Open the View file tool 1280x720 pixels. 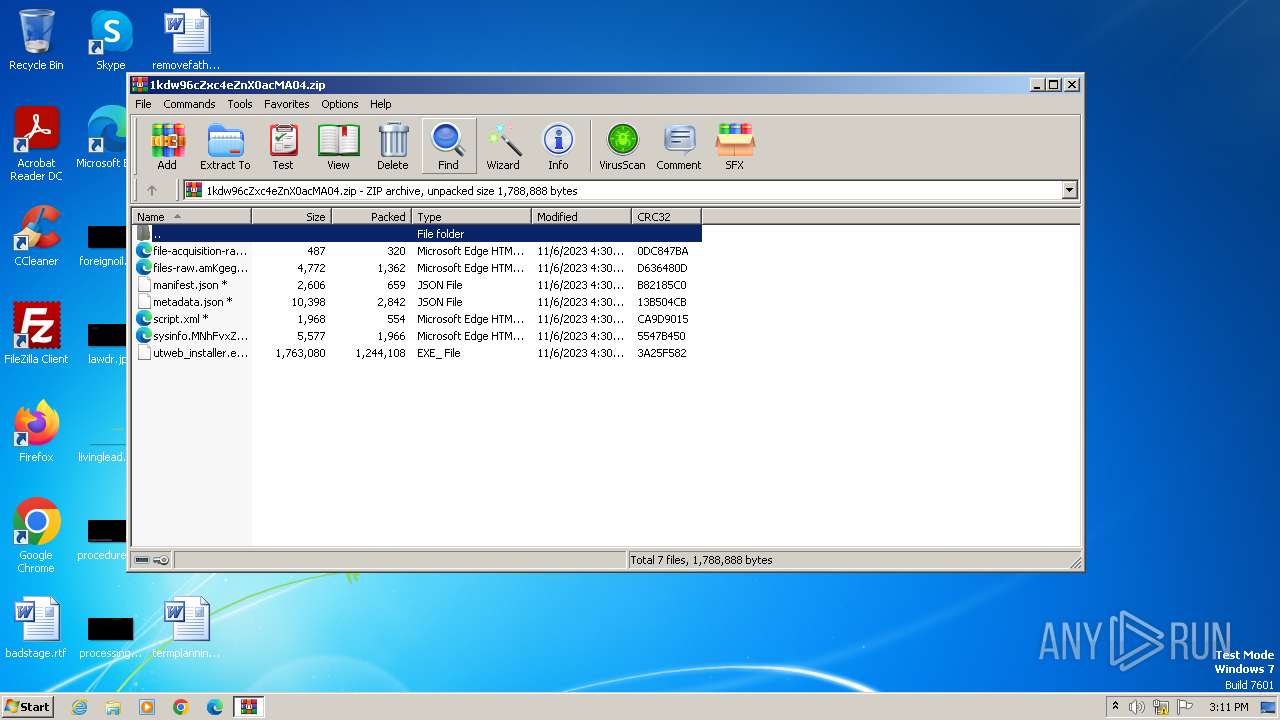(x=338, y=146)
